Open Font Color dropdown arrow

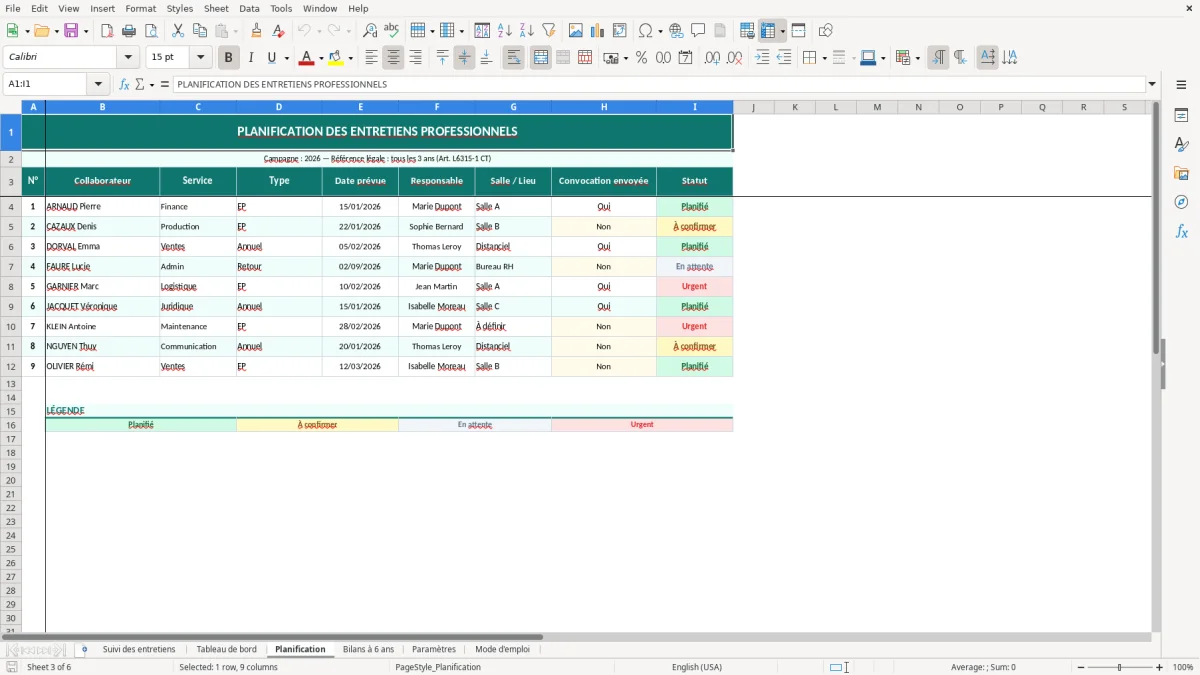[320, 58]
